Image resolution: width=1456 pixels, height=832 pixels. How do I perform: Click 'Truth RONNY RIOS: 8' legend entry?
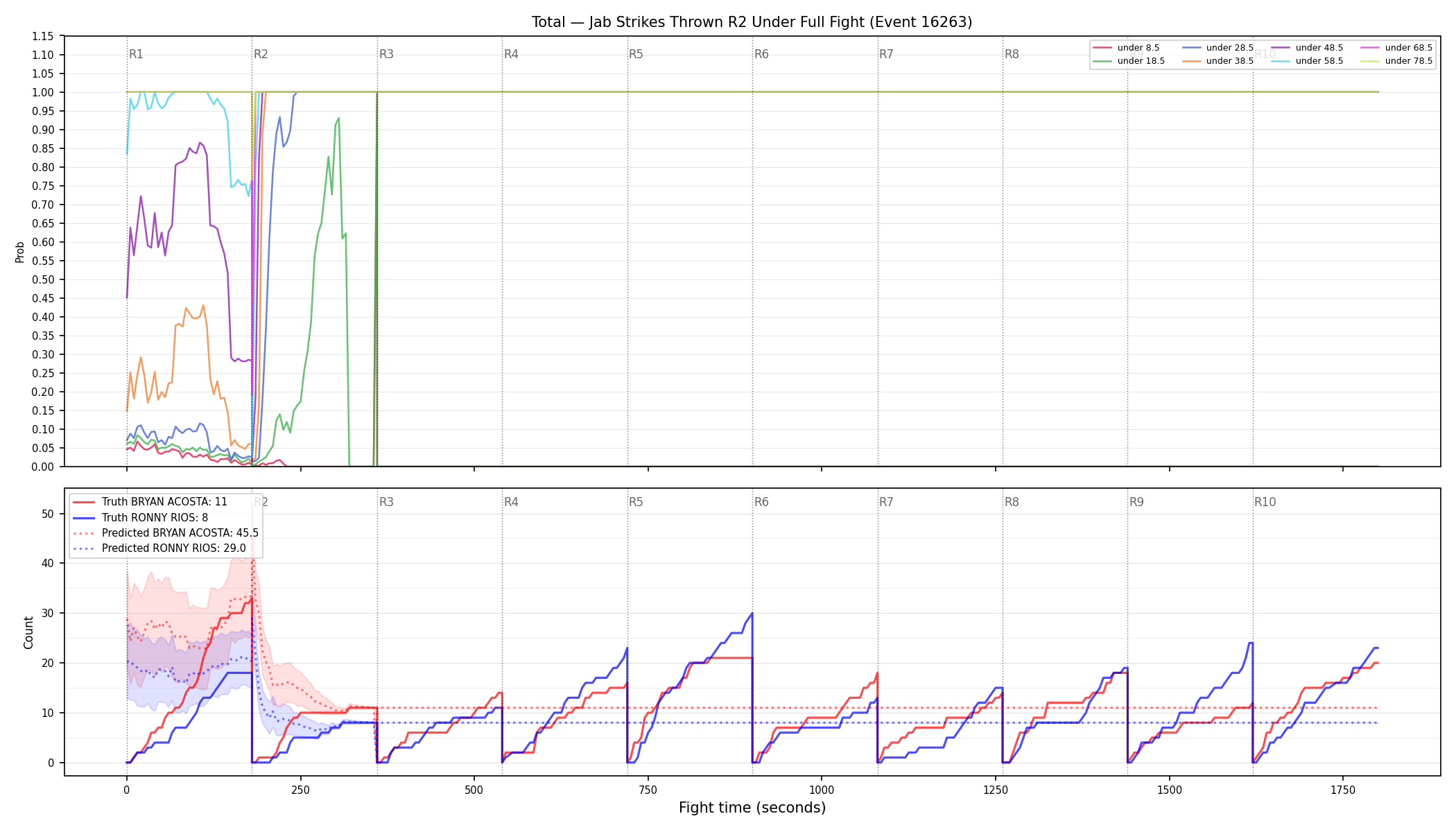(x=140, y=518)
